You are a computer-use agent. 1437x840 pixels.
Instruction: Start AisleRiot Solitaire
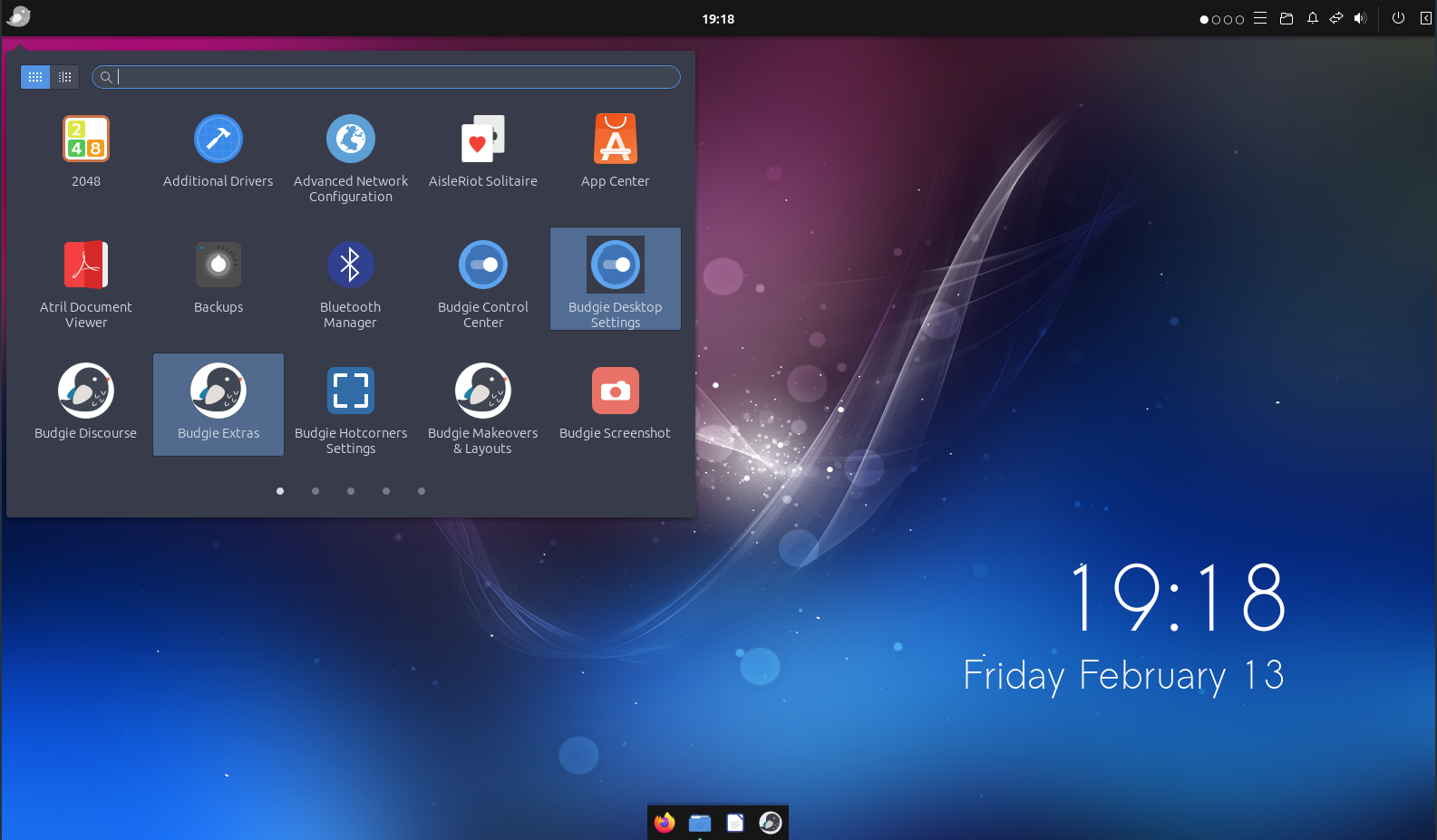click(x=483, y=152)
